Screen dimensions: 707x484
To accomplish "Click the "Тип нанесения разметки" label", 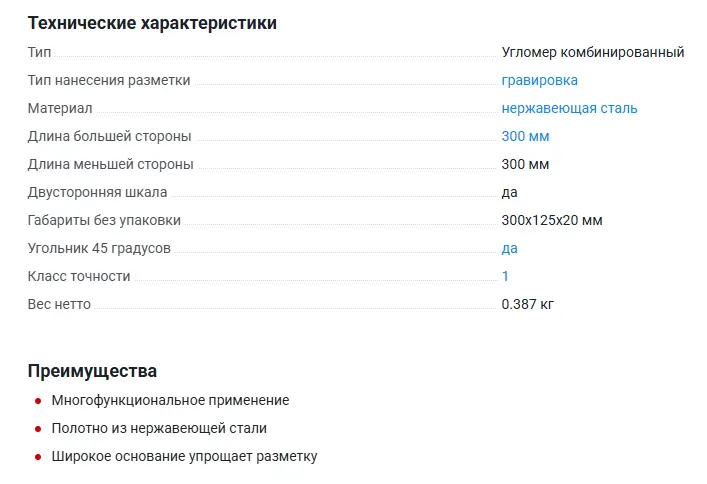I will tap(109, 80).
